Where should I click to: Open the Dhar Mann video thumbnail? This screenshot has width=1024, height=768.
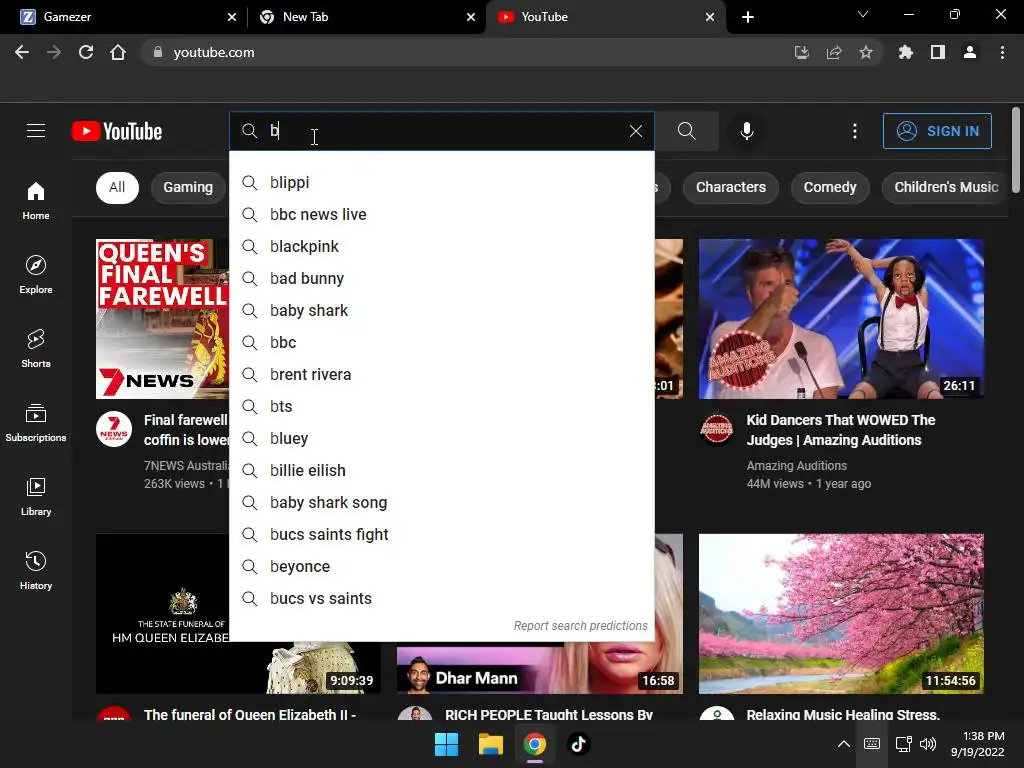click(x=539, y=668)
